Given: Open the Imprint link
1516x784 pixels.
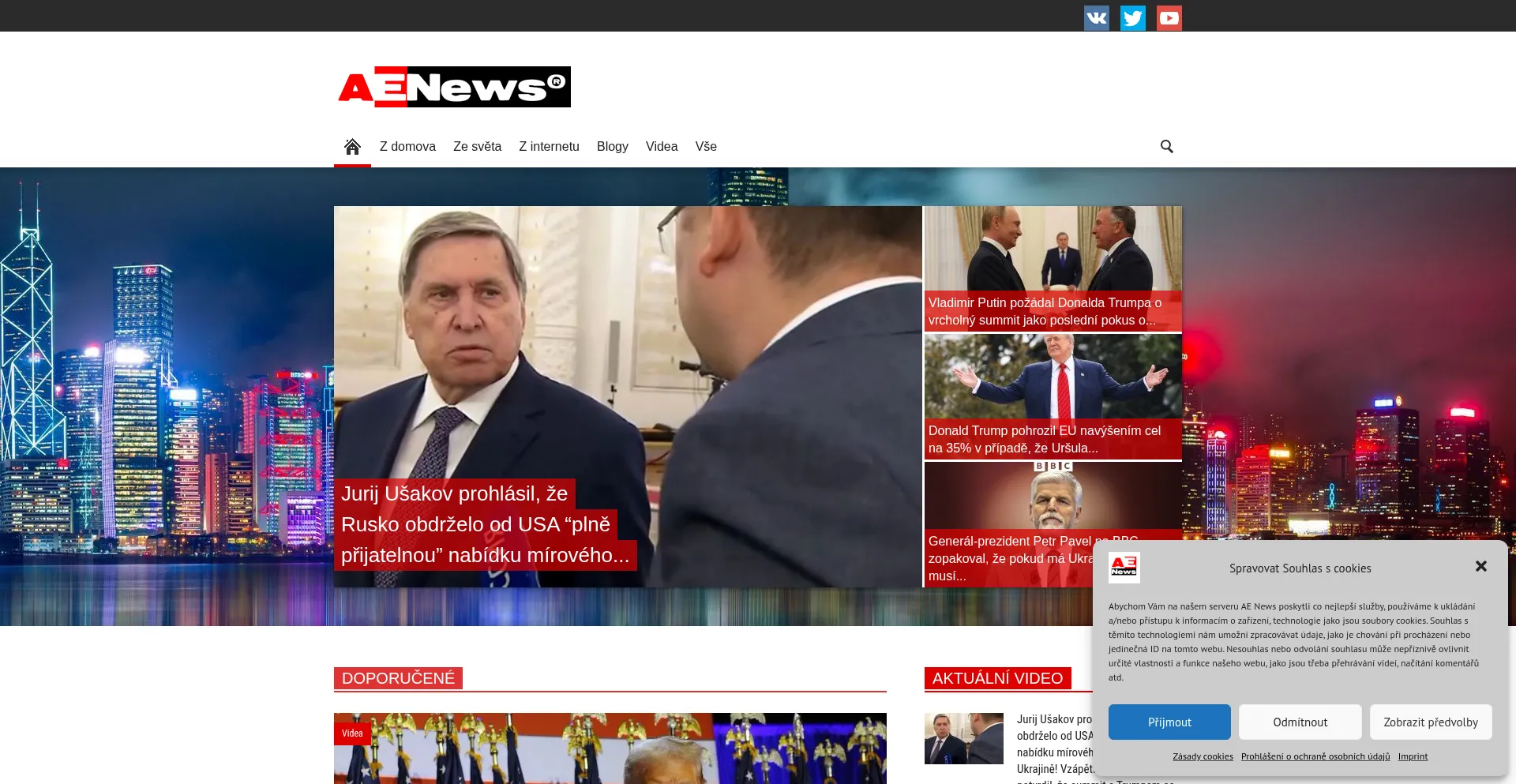Looking at the screenshot, I should 1413,756.
